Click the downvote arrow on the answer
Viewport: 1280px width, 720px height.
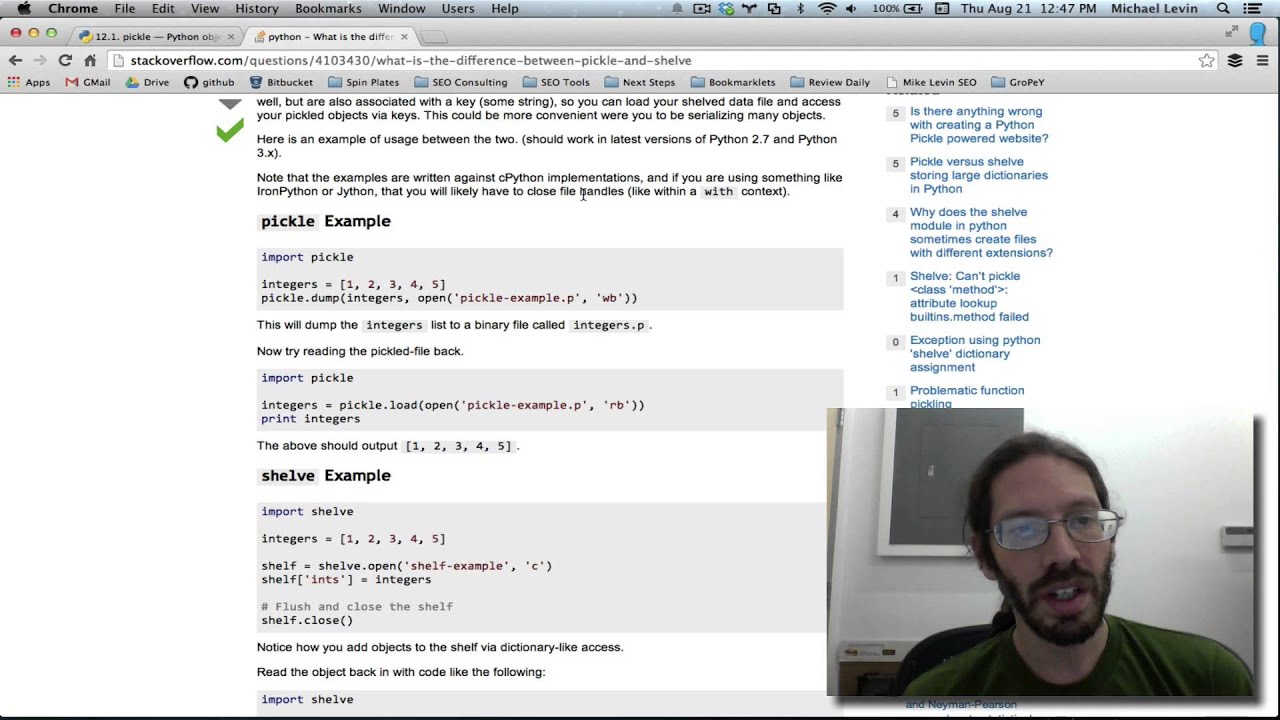[230, 103]
